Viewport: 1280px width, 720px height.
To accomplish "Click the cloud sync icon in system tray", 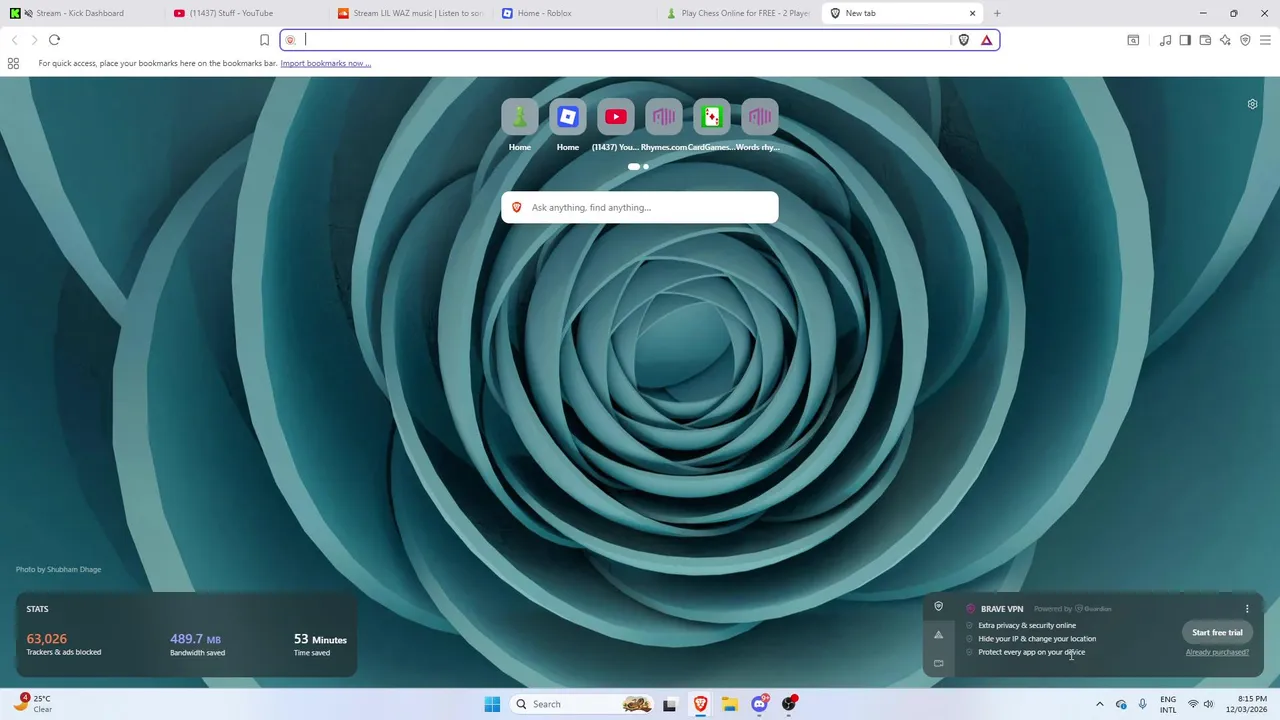I will pos(1121,704).
